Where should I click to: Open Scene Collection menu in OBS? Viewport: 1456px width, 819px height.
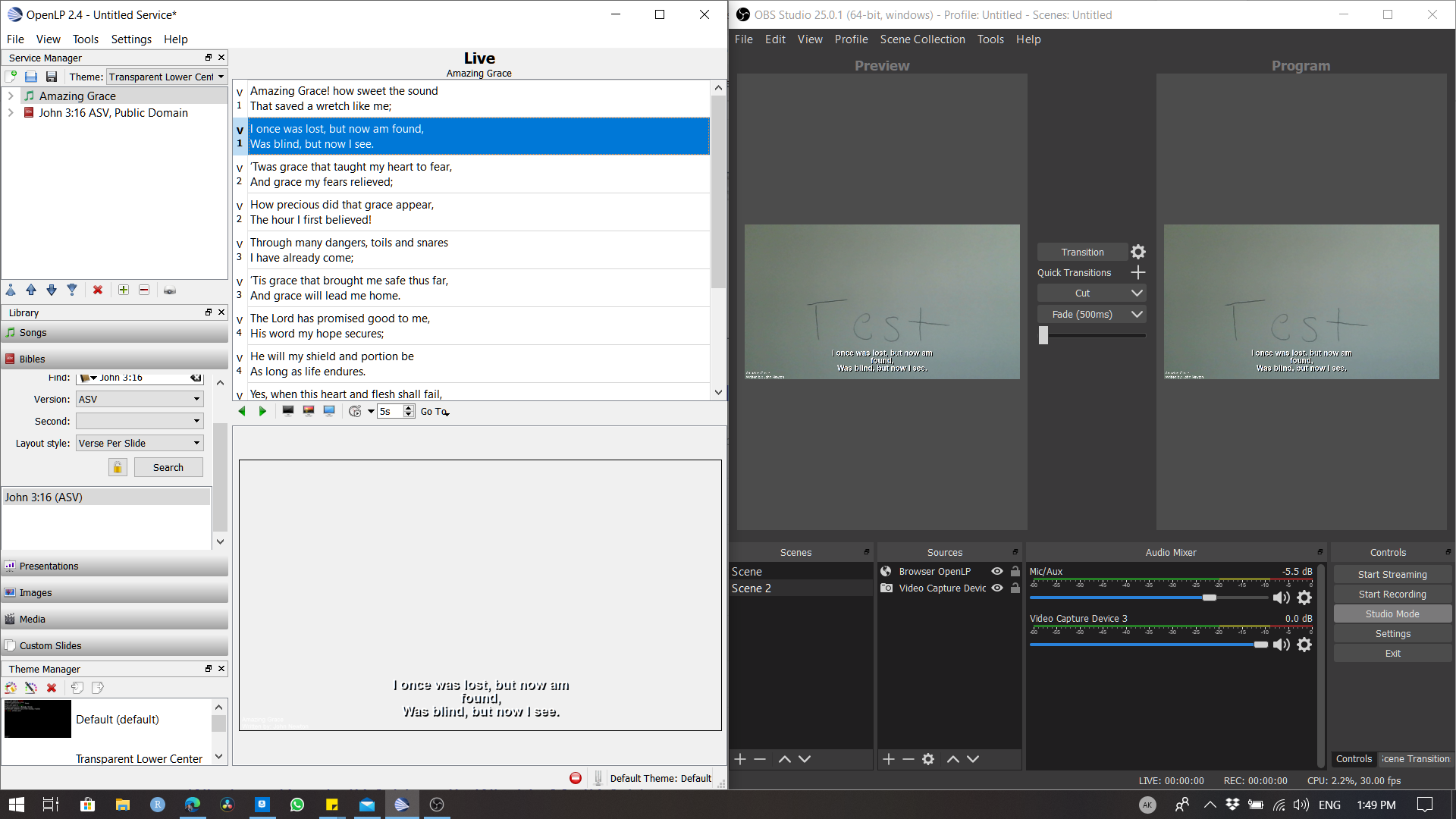(x=922, y=39)
